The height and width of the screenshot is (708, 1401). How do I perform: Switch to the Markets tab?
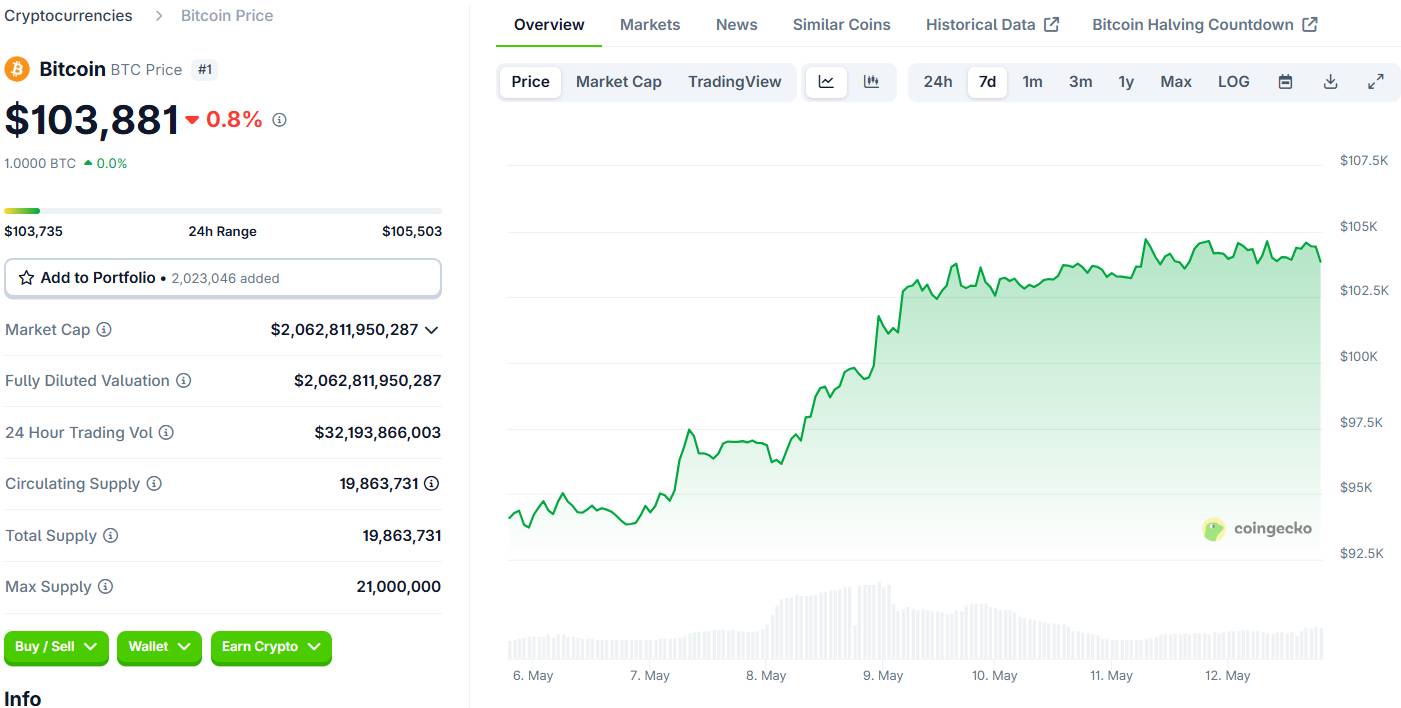pyautogui.click(x=650, y=24)
